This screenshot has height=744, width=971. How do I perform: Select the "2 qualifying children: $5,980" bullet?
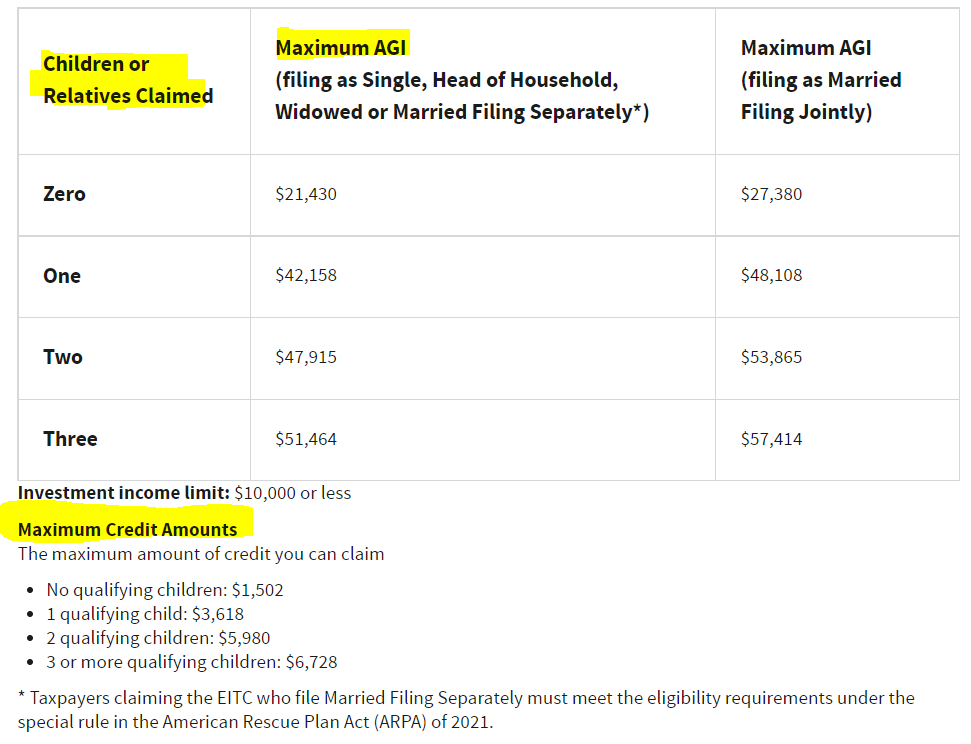coord(158,638)
